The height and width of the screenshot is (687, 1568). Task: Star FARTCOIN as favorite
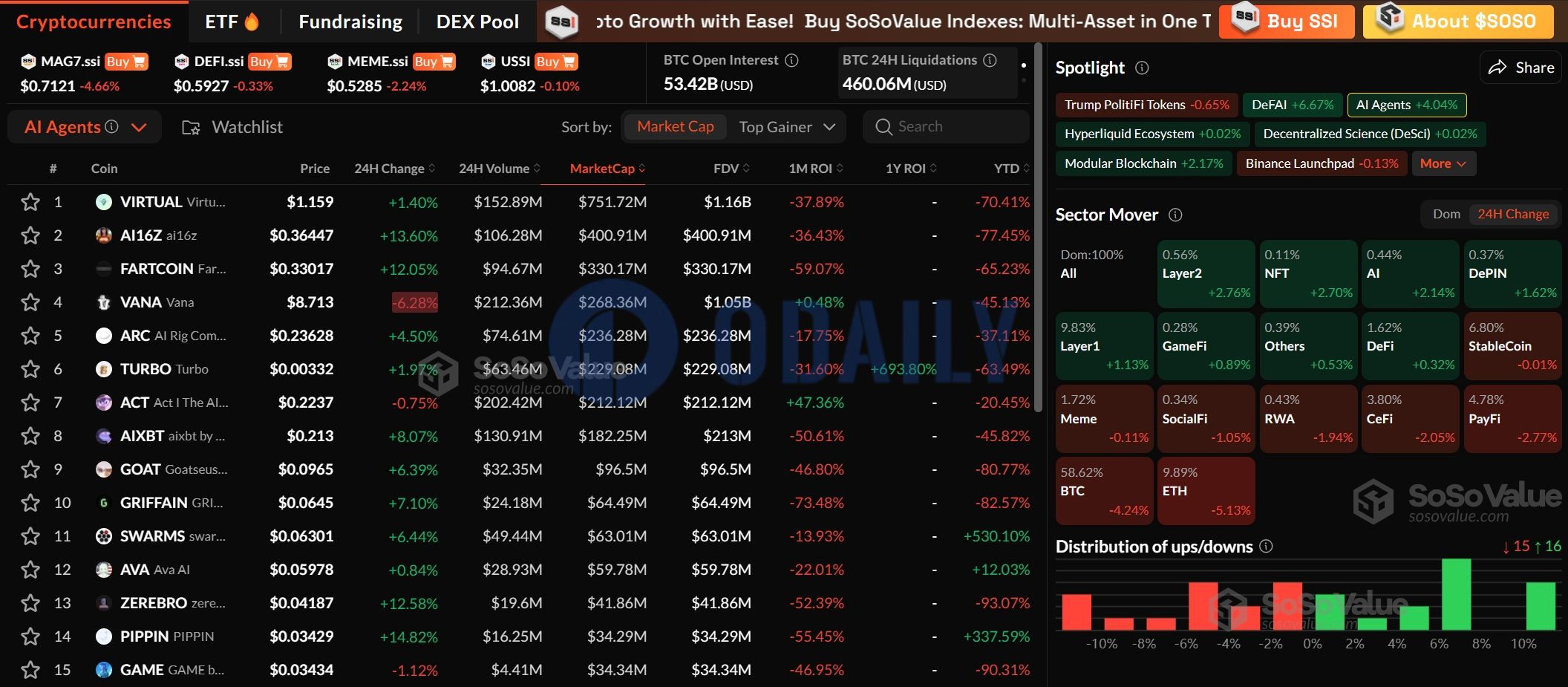pos(30,269)
